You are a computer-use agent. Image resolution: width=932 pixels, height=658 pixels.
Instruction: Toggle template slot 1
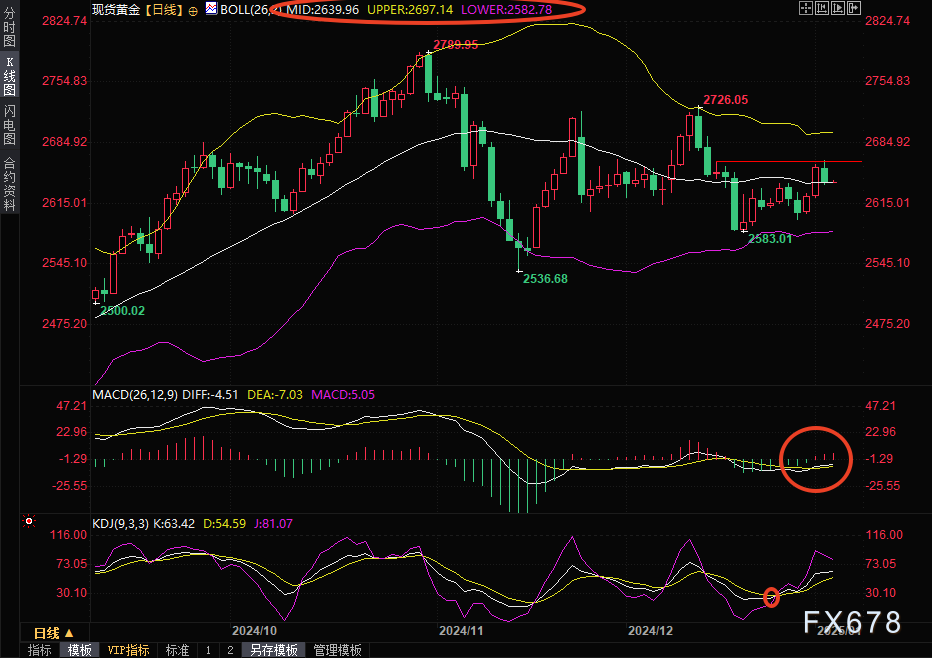click(x=208, y=650)
